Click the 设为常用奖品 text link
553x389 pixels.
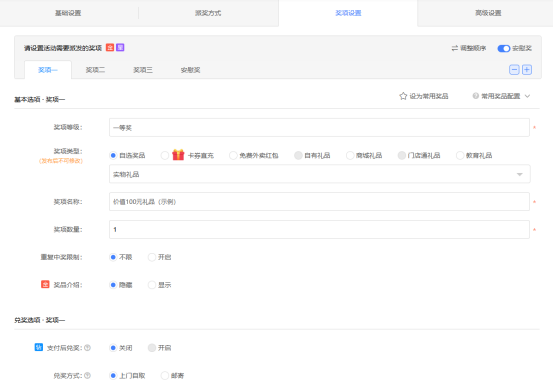429,96
